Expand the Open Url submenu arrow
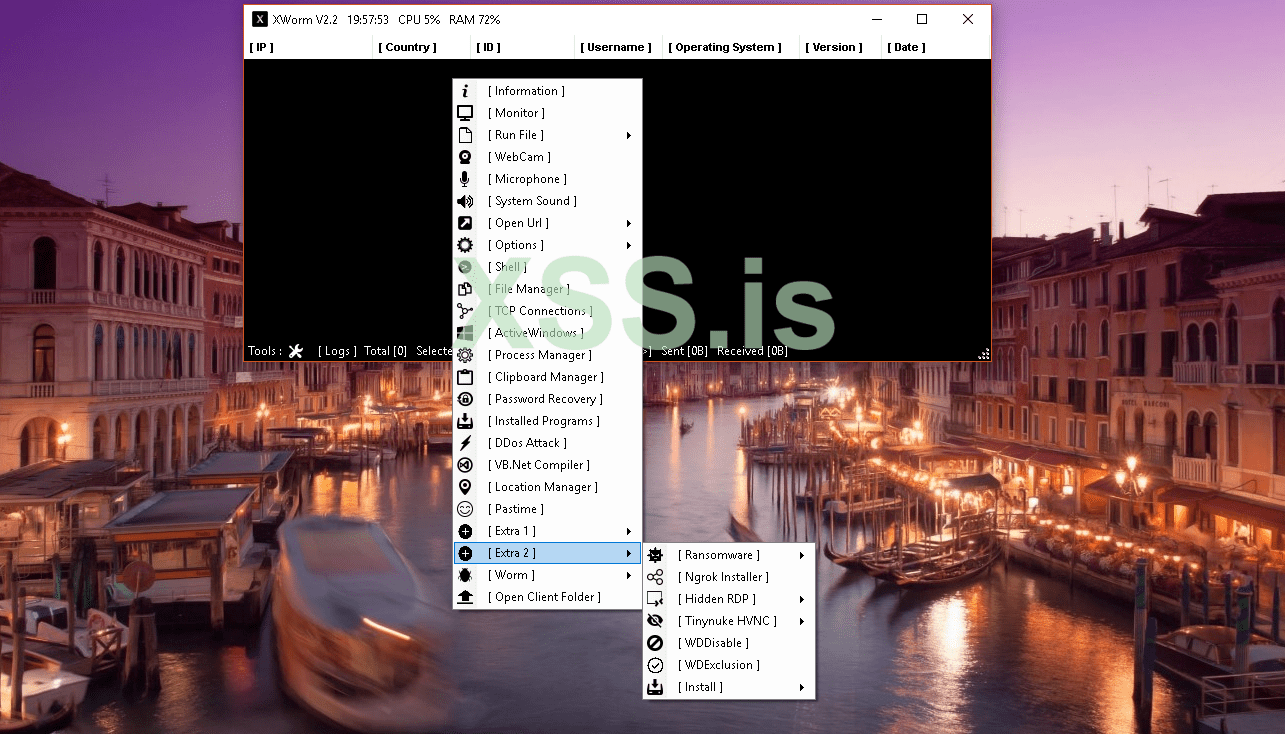The height and width of the screenshot is (734, 1285). 629,223
